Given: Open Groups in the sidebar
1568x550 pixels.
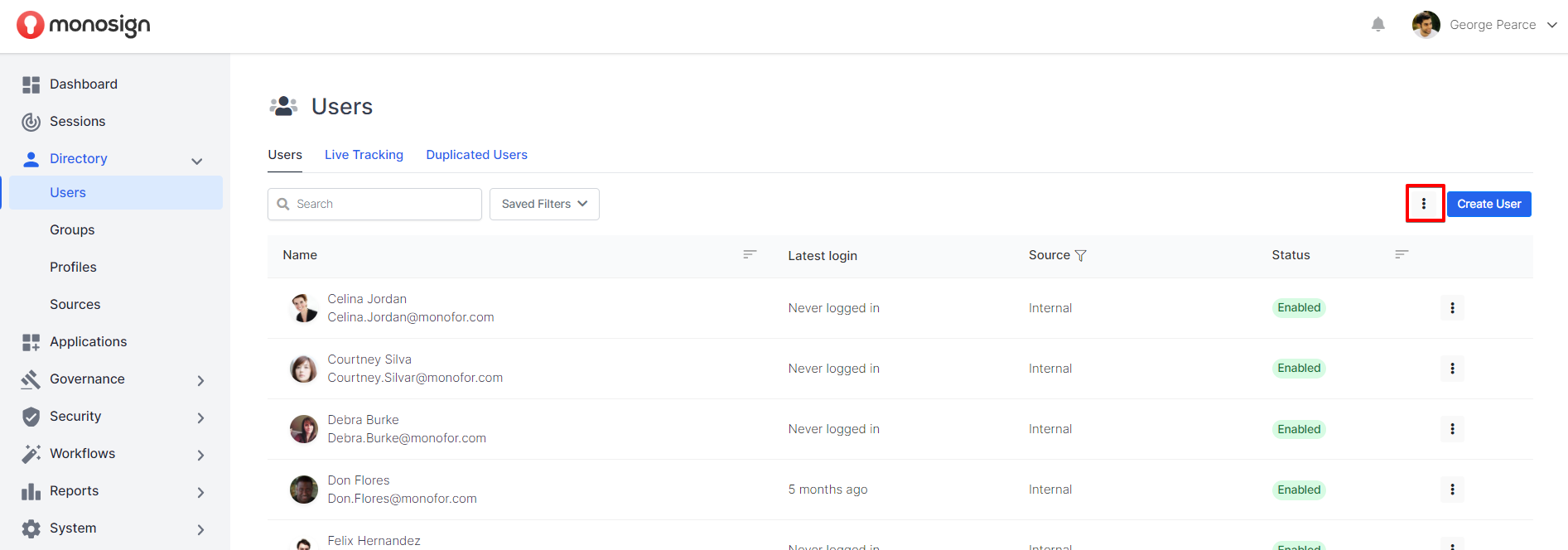Looking at the screenshot, I should coord(72,229).
